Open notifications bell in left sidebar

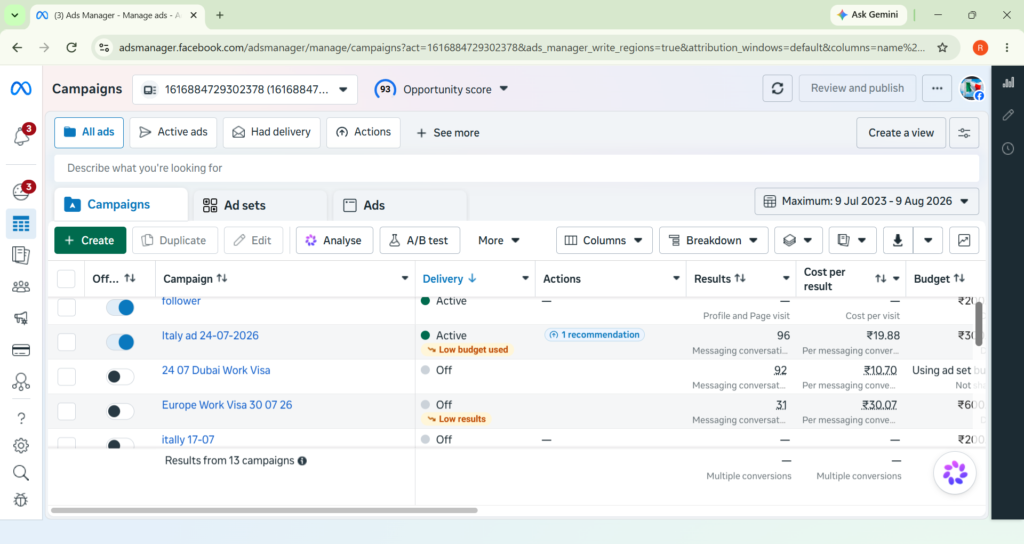(21, 136)
